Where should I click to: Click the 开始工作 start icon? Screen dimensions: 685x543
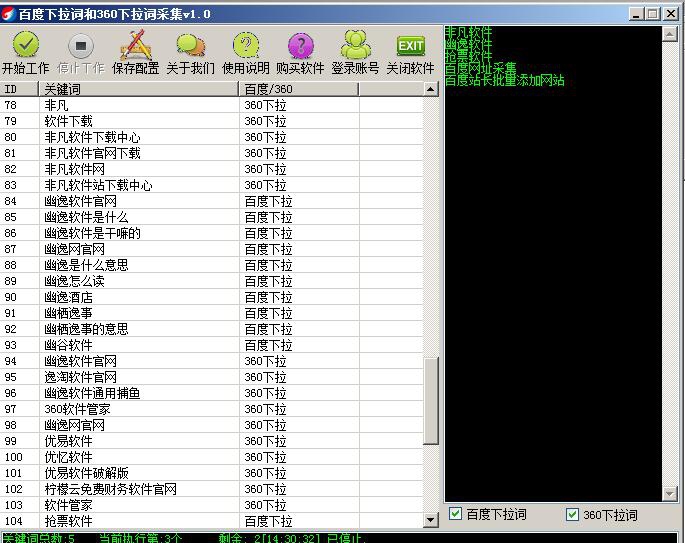pyautogui.click(x=25, y=45)
